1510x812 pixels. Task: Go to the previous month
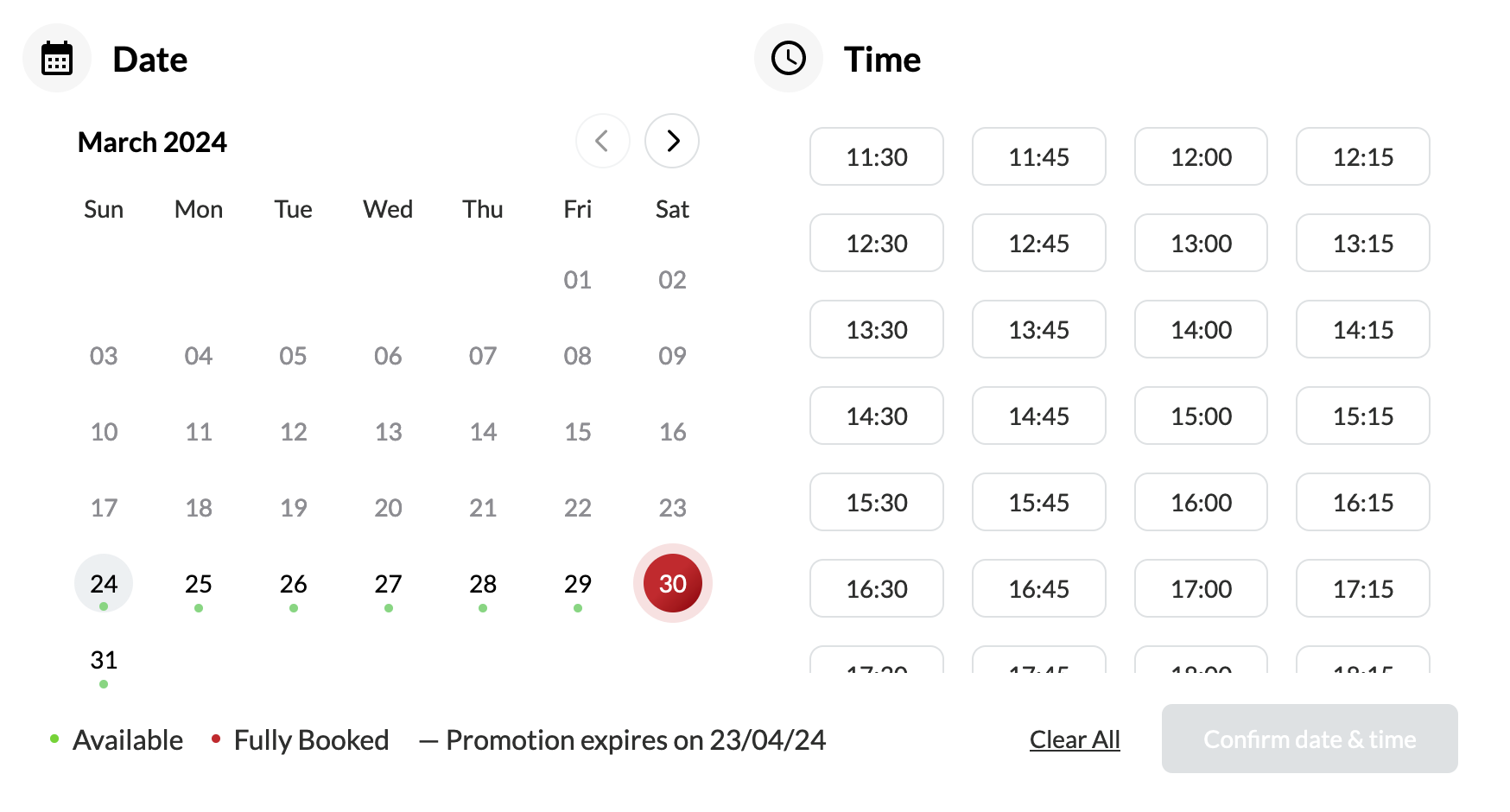tap(602, 141)
